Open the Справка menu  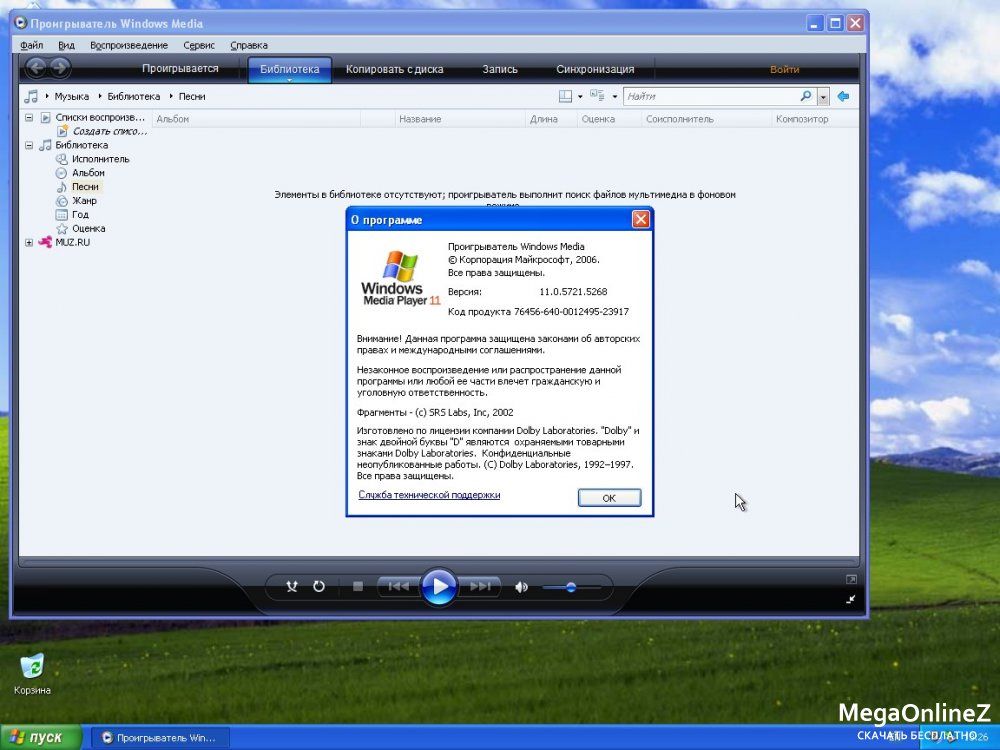[x=249, y=45]
